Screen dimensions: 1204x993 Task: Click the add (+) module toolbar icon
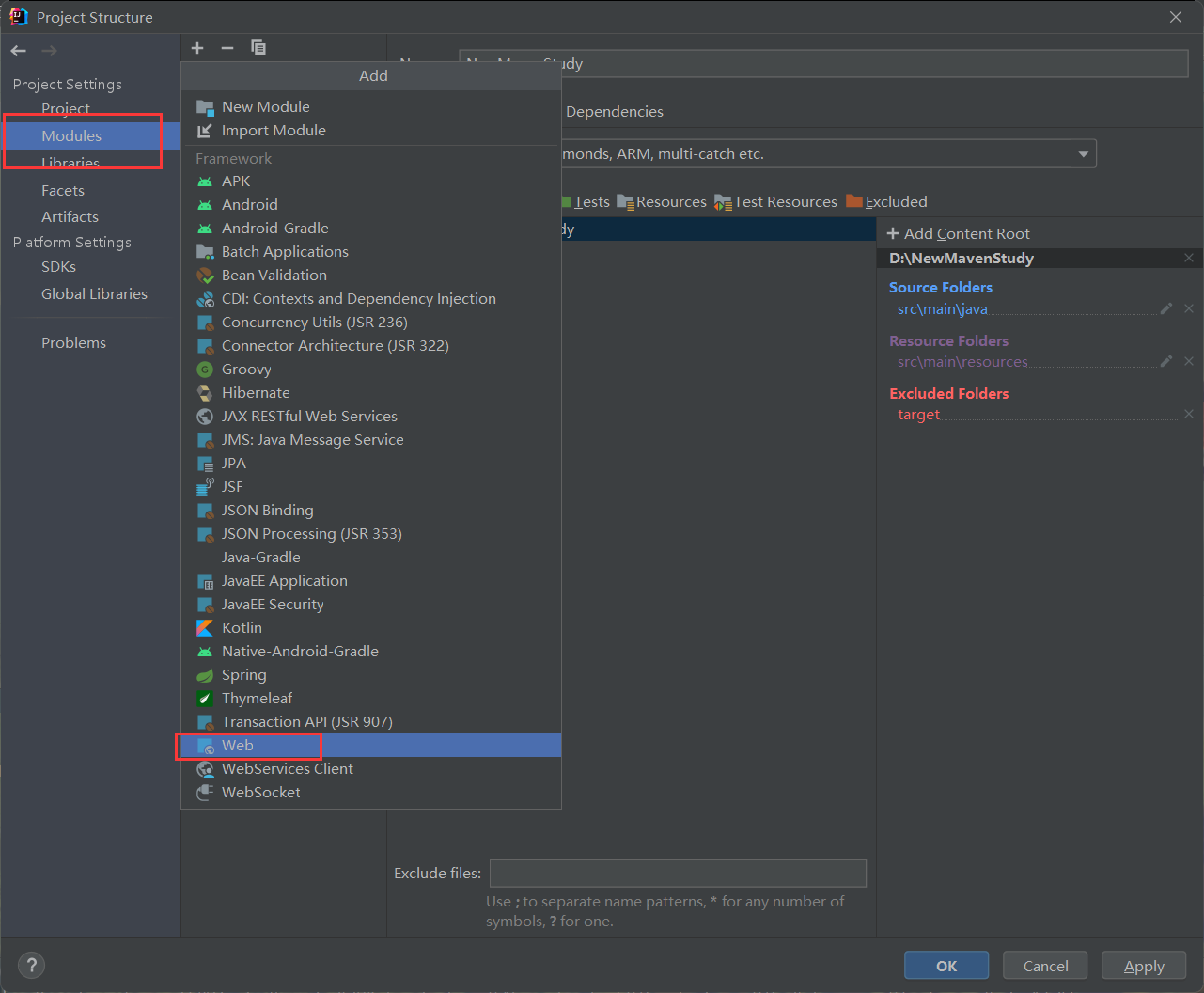[197, 48]
